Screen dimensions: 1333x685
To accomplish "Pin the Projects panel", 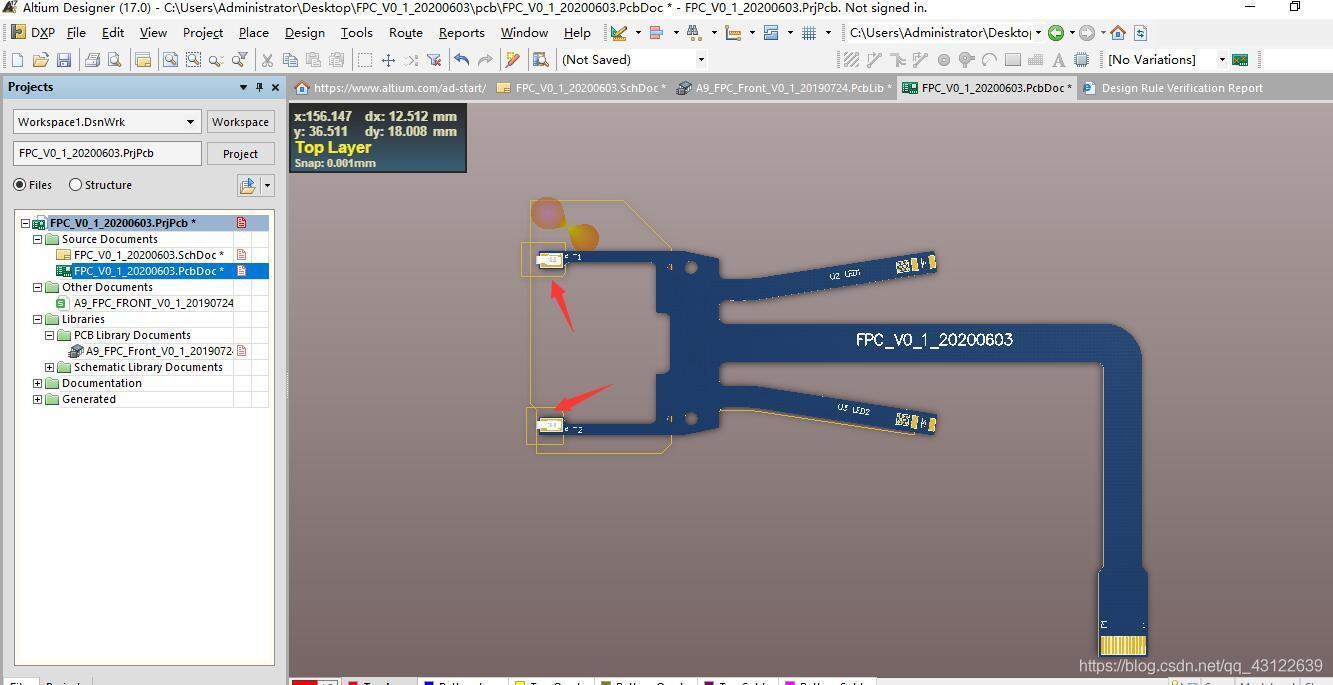I will (x=259, y=87).
